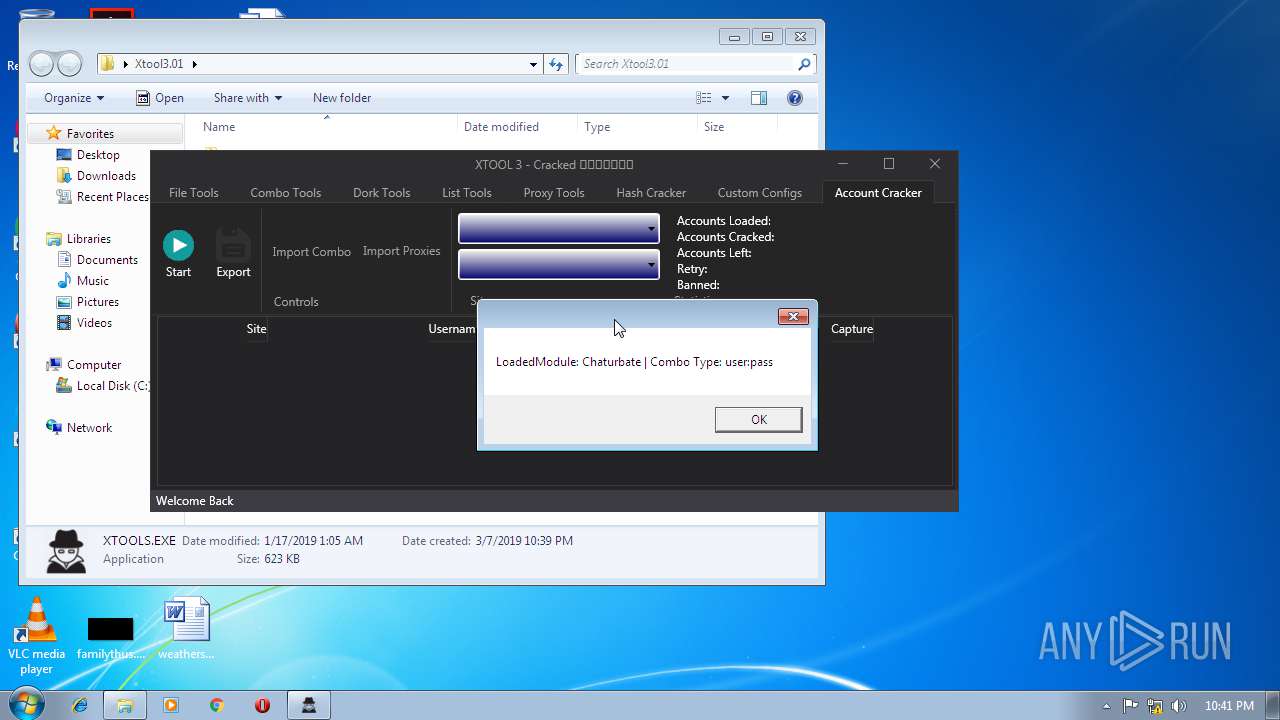This screenshot has width=1280, height=720.
Task: Switch to the File Tools tab
Action: [x=194, y=193]
